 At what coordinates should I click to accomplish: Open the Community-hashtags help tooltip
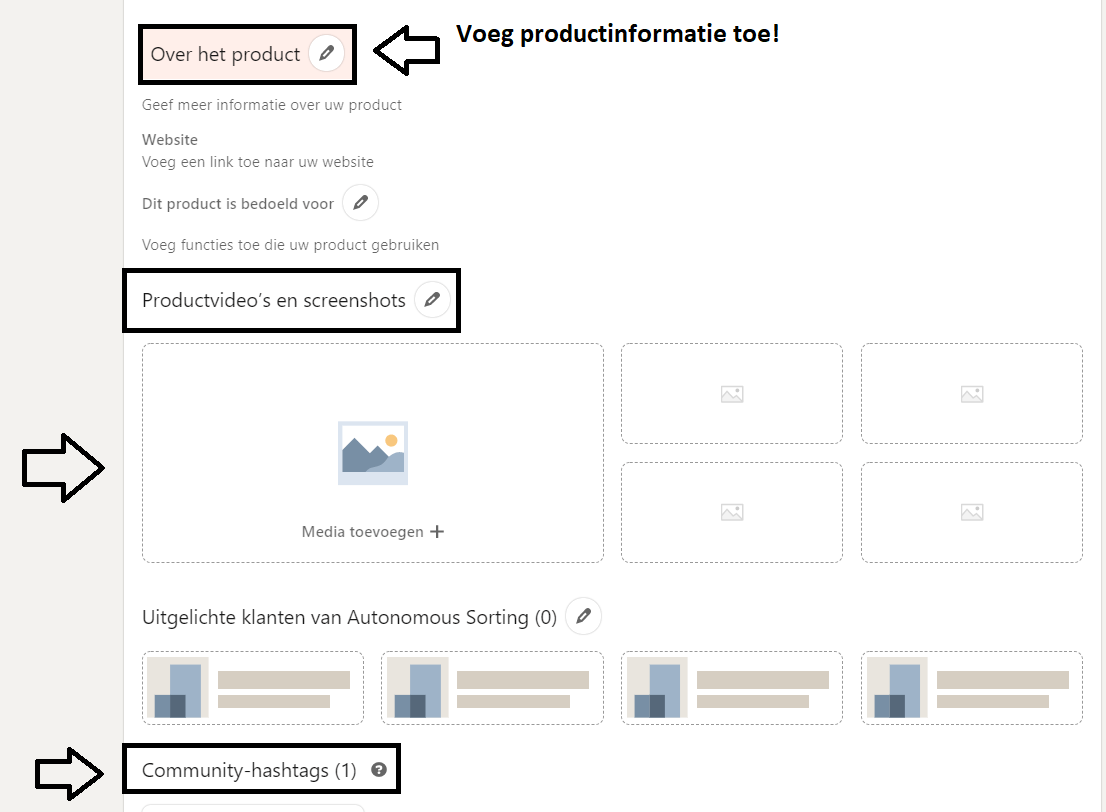(378, 768)
